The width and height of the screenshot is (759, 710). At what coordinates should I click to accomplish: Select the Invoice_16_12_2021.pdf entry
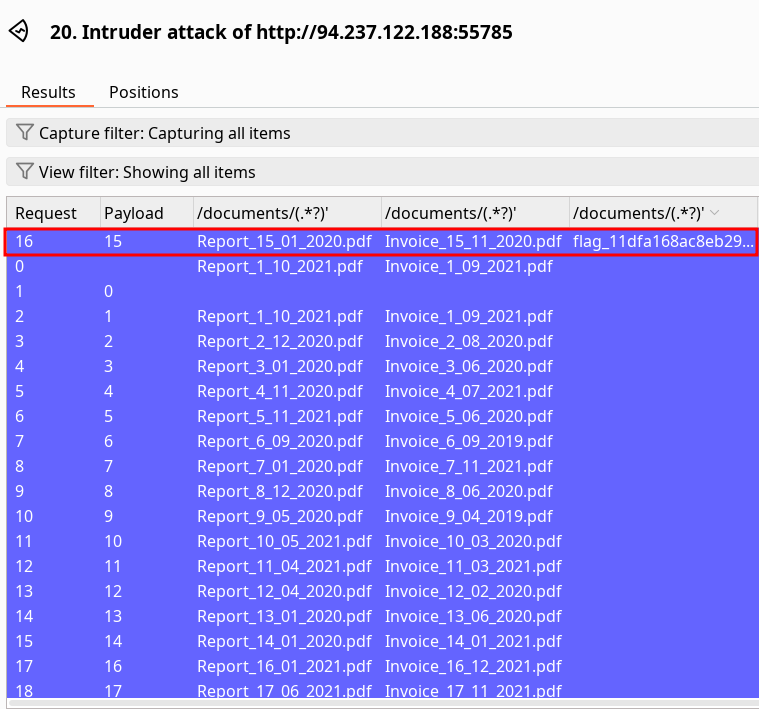473,666
